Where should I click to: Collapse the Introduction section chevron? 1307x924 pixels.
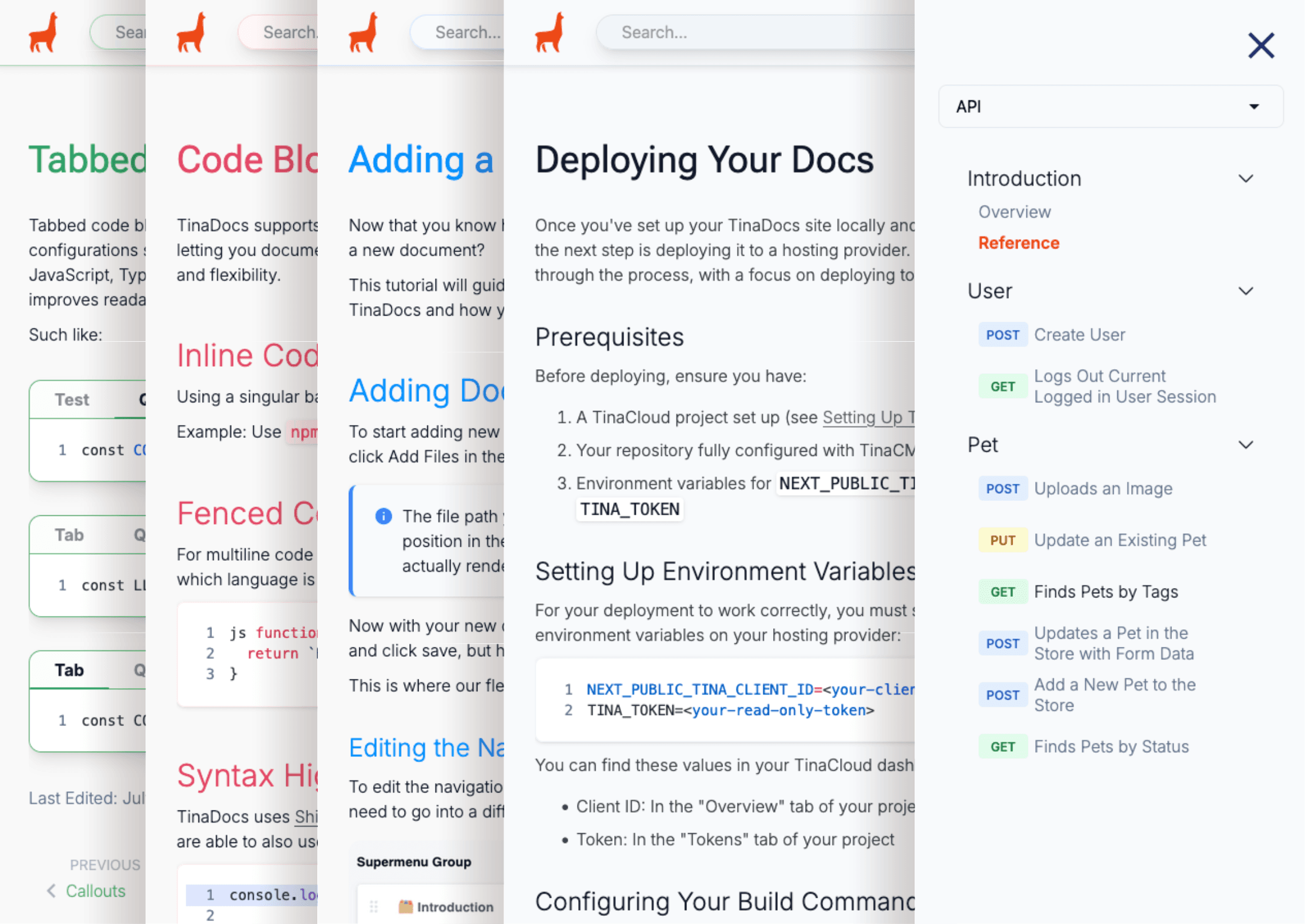[x=1245, y=179]
